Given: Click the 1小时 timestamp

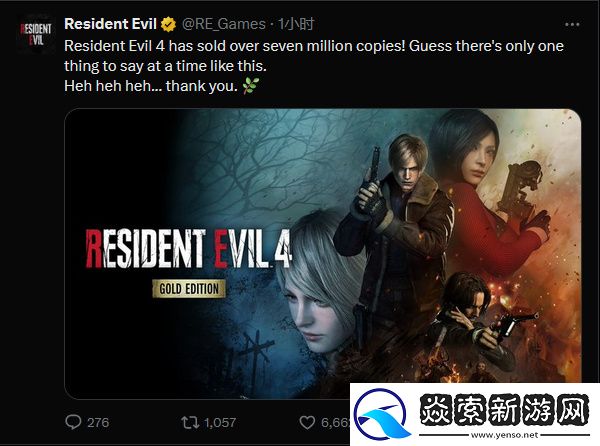Looking at the screenshot, I should tap(296, 24).
